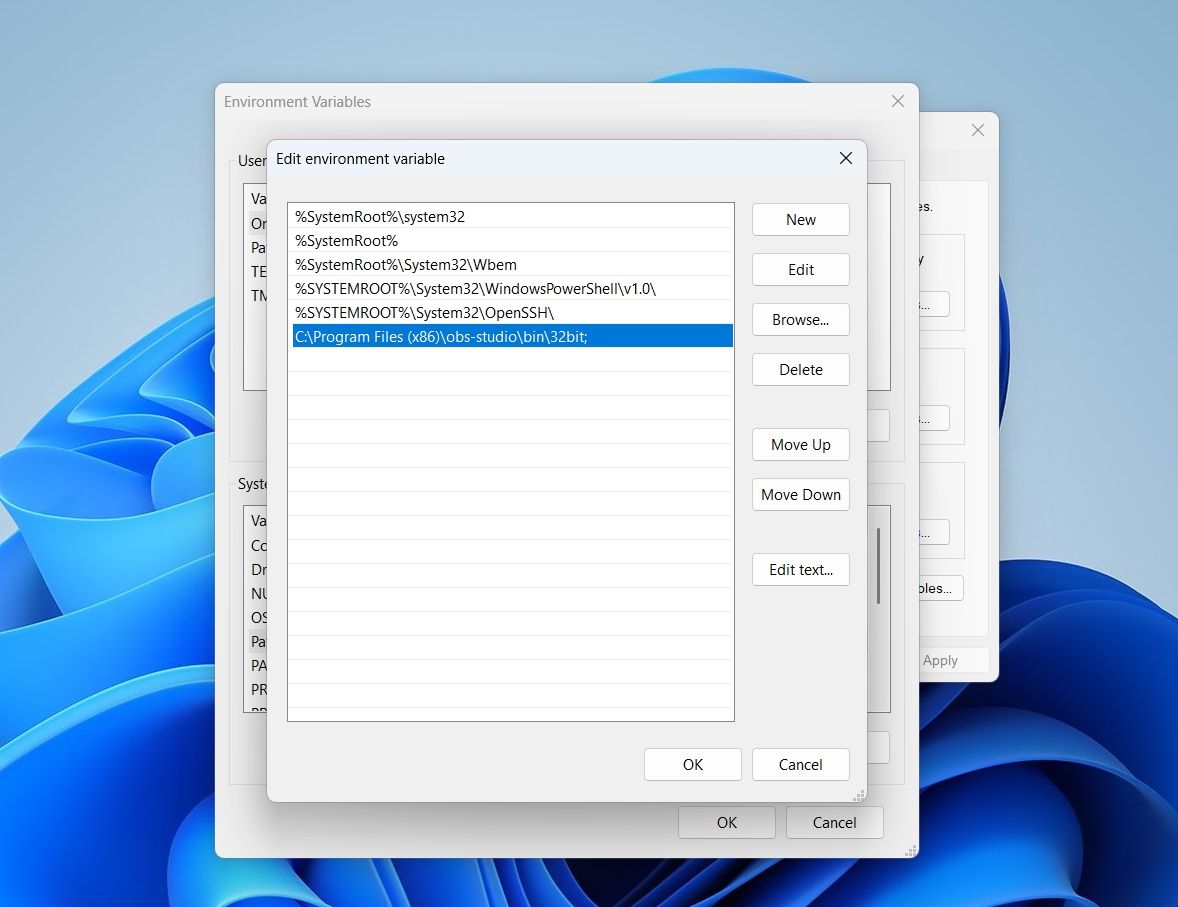The image size is (1178, 907).
Task: Click the system variables list scrollbar
Action: pos(878,566)
